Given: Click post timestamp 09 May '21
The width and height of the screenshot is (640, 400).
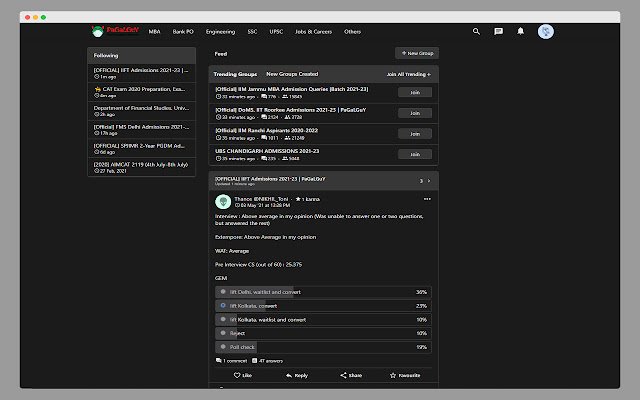Looking at the screenshot, I should (262, 205).
